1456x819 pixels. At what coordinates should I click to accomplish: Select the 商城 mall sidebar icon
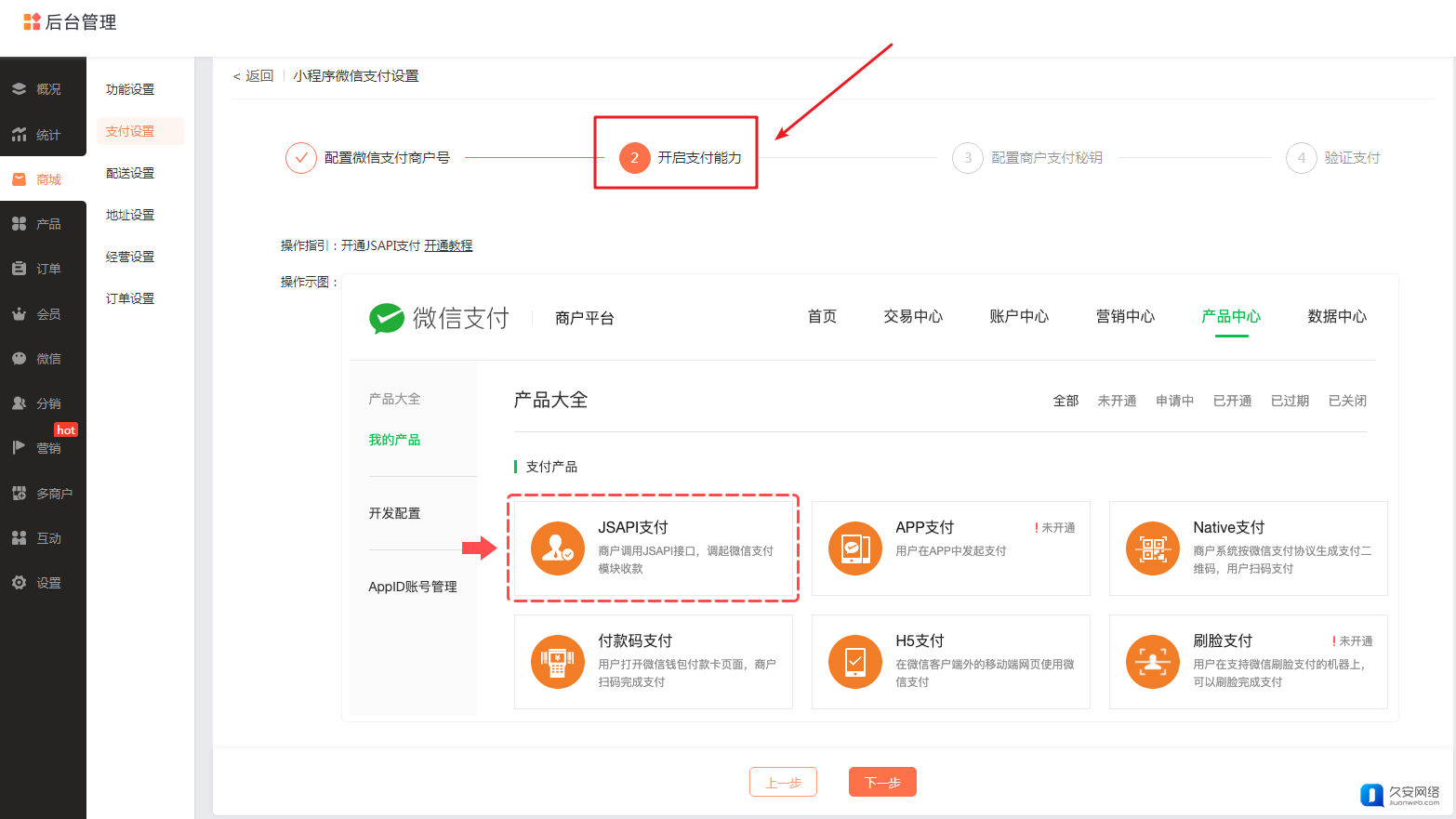[x=19, y=179]
